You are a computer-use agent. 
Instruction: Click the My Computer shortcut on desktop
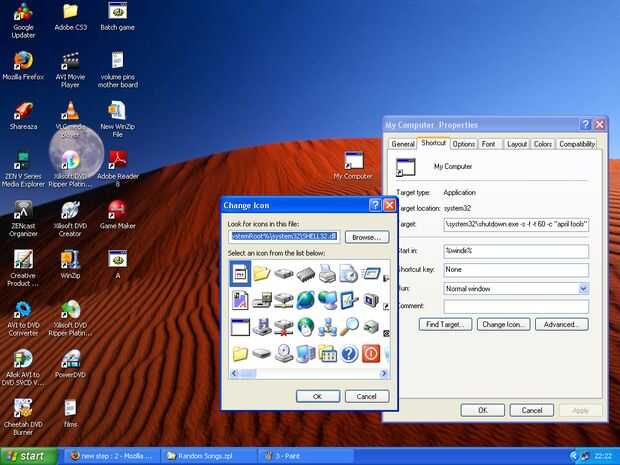[x=353, y=166]
